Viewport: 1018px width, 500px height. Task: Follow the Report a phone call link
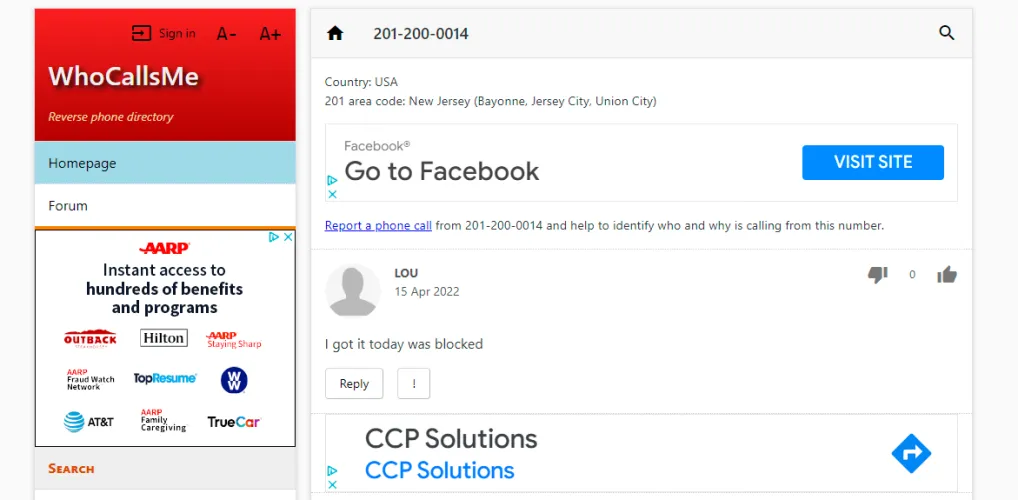378,225
